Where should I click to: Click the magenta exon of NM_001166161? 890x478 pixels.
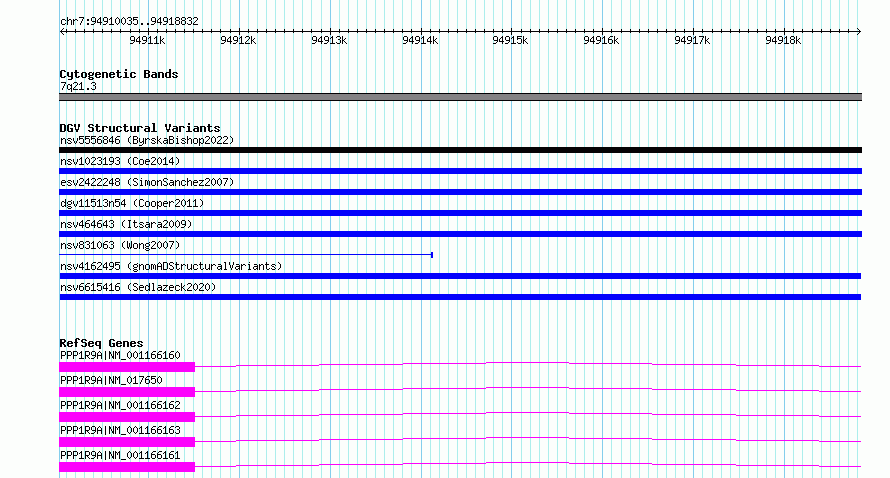tap(127, 467)
